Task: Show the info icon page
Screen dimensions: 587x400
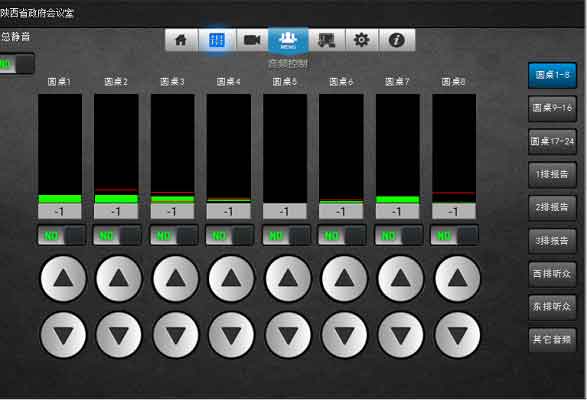Action: coord(397,40)
